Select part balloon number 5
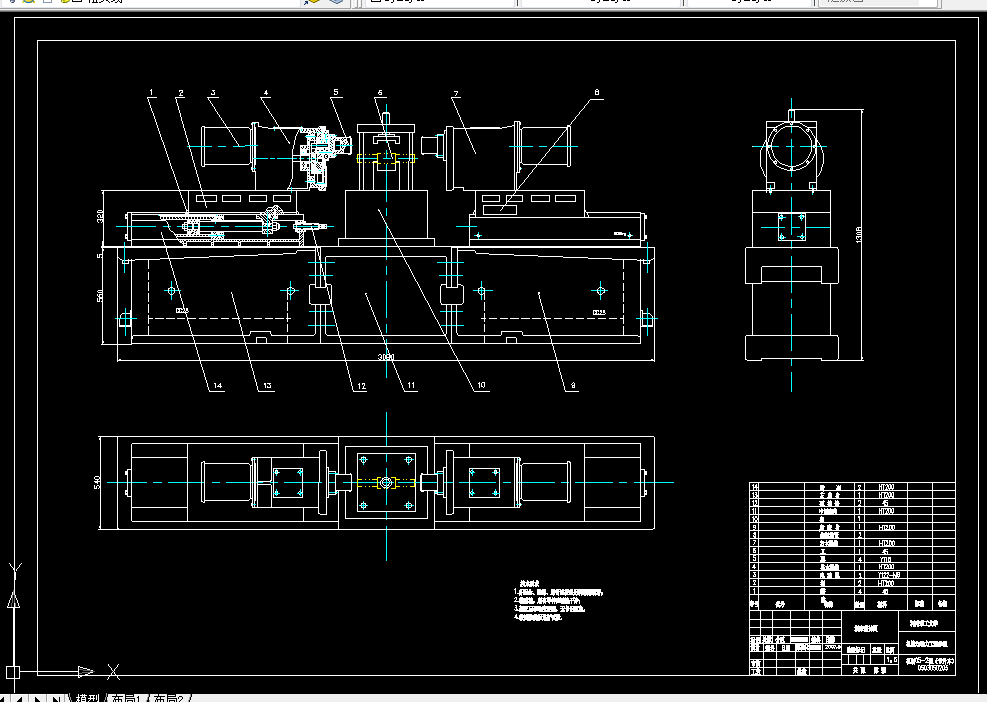 click(x=336, y=92)
